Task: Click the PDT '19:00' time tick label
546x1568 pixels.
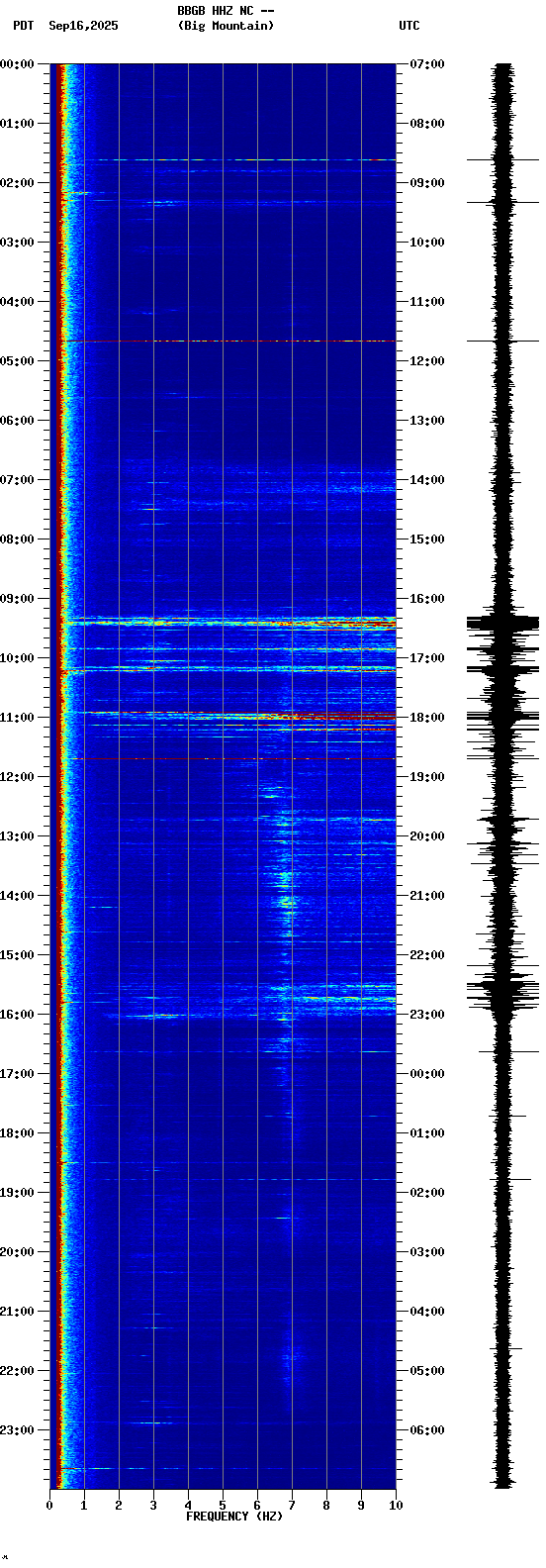Action: coord(17,1193)
